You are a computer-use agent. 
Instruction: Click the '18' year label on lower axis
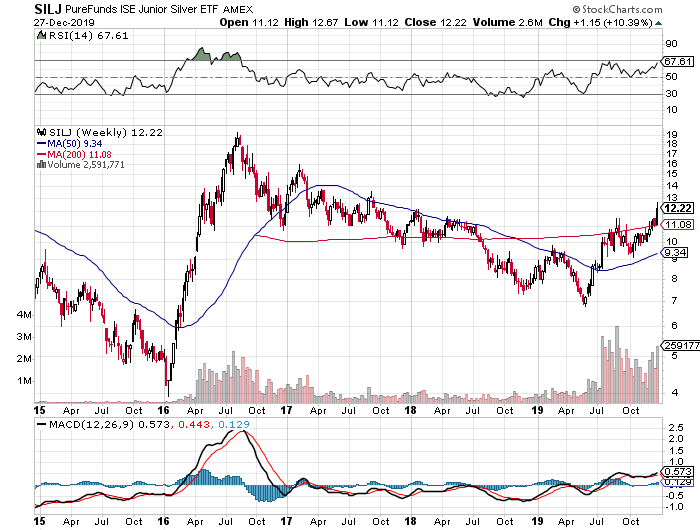pos(410,521)
